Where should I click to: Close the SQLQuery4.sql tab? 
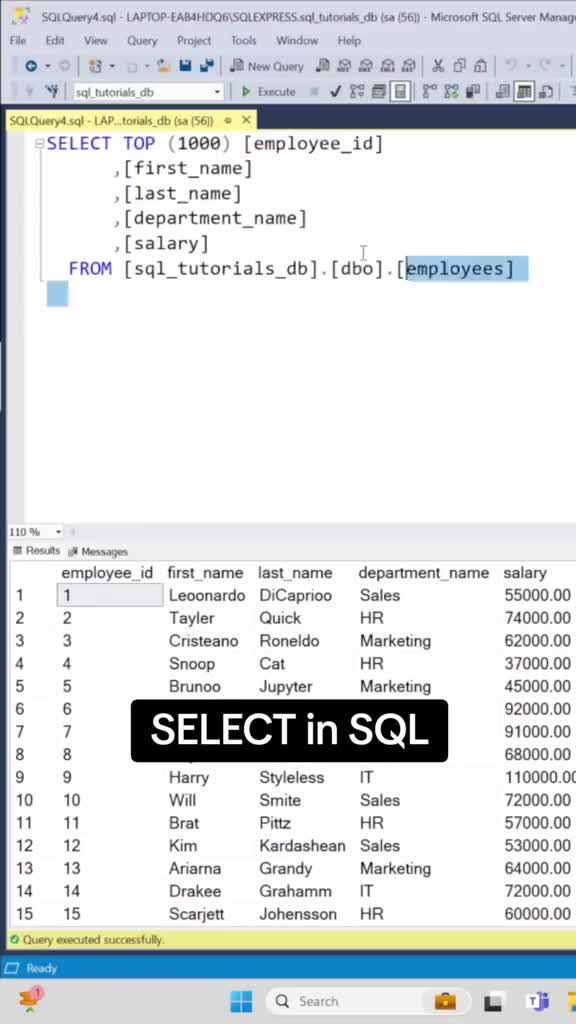246,120
